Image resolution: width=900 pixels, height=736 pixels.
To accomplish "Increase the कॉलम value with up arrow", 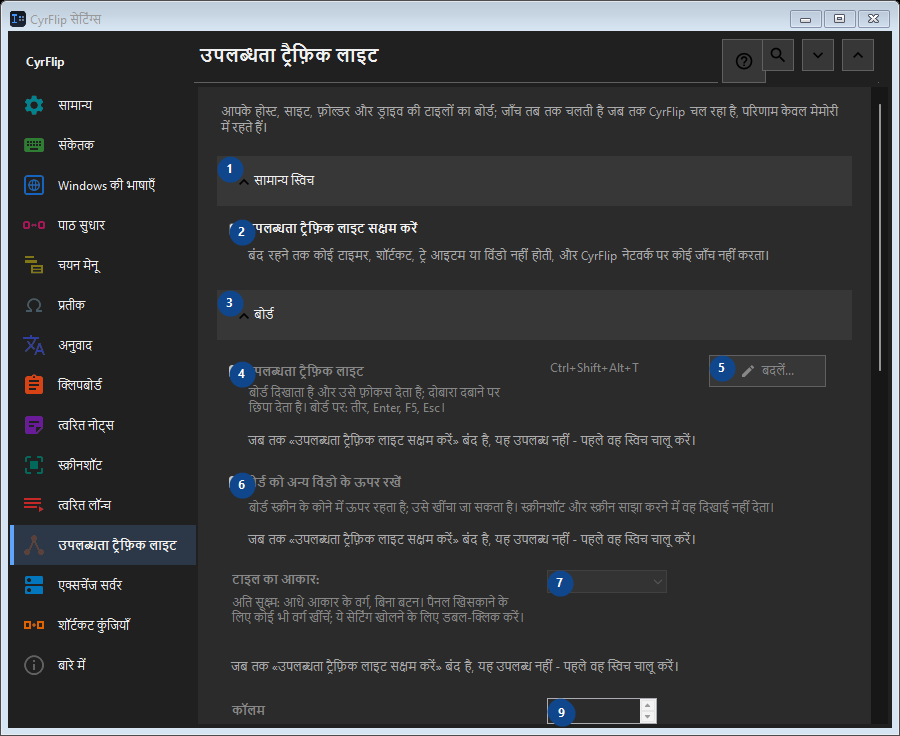I will point(647,706).
